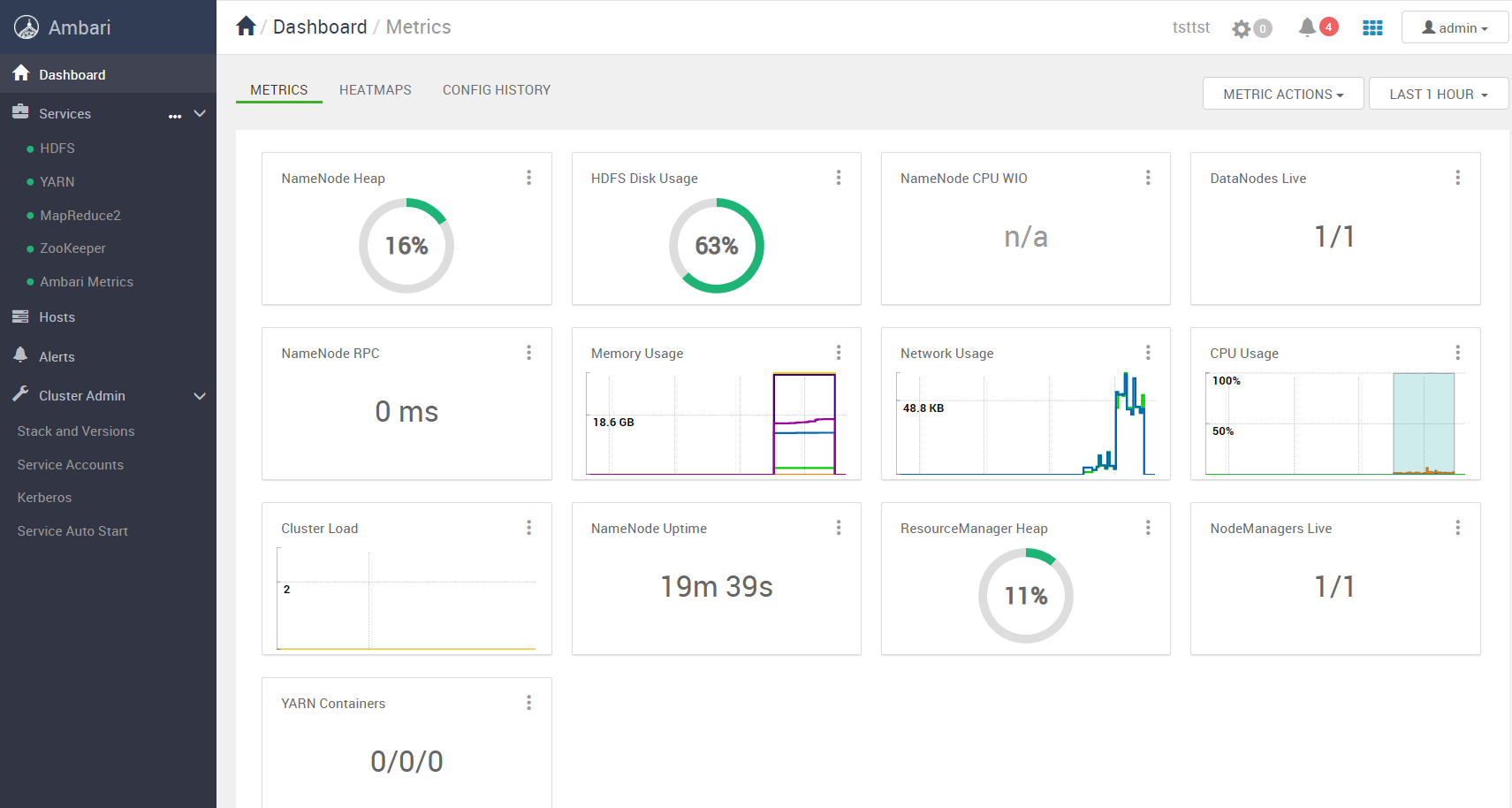
Task: Open the HDFS service link
Action: pyautogui.click(x=57, y=149)
